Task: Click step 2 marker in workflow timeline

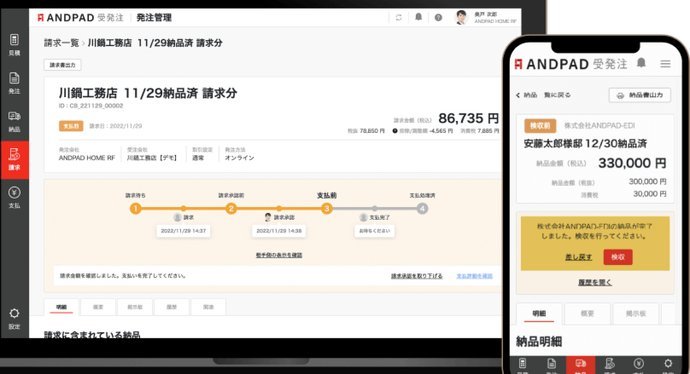Action: tap(231, 209)
